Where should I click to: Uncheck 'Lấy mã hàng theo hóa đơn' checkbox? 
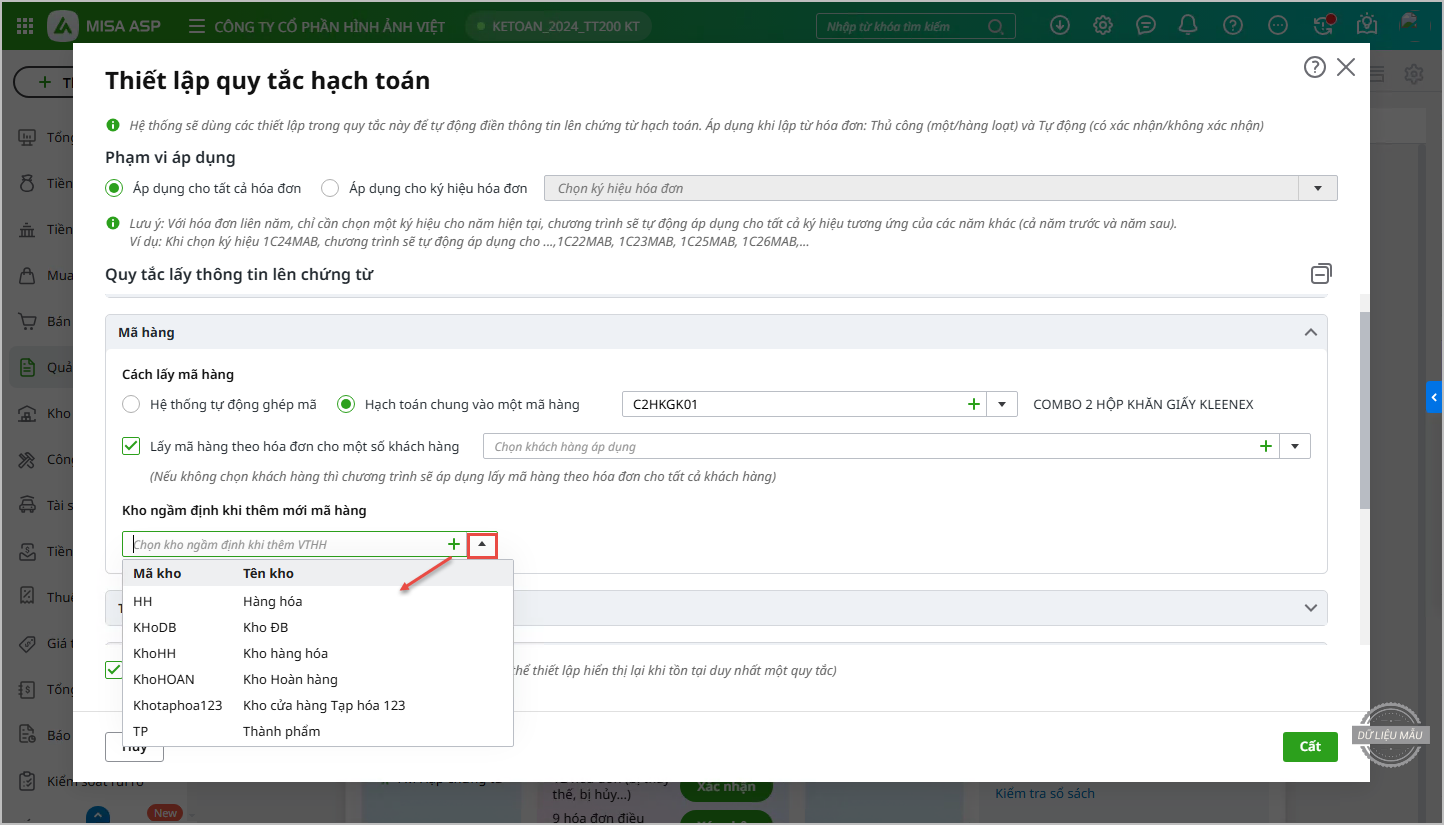tap(131, 446)
